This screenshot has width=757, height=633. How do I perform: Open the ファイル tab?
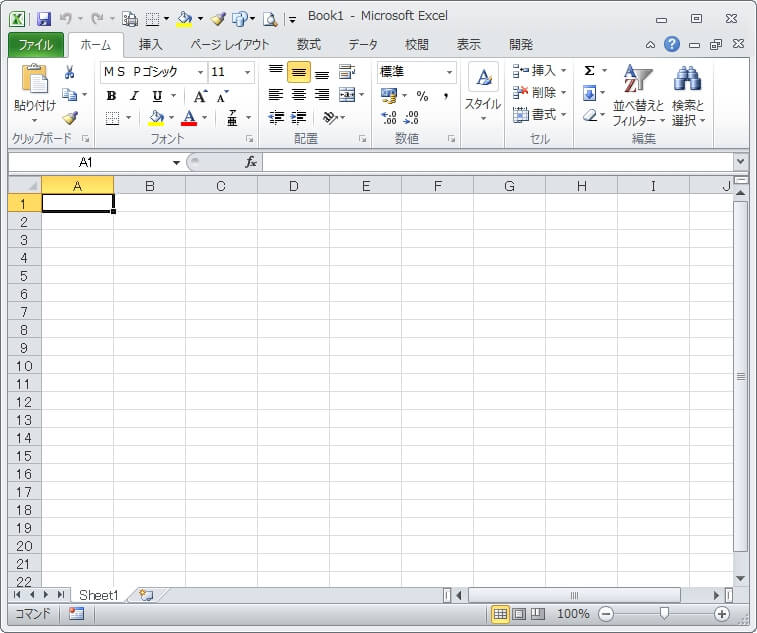click(x=36, y=45)
